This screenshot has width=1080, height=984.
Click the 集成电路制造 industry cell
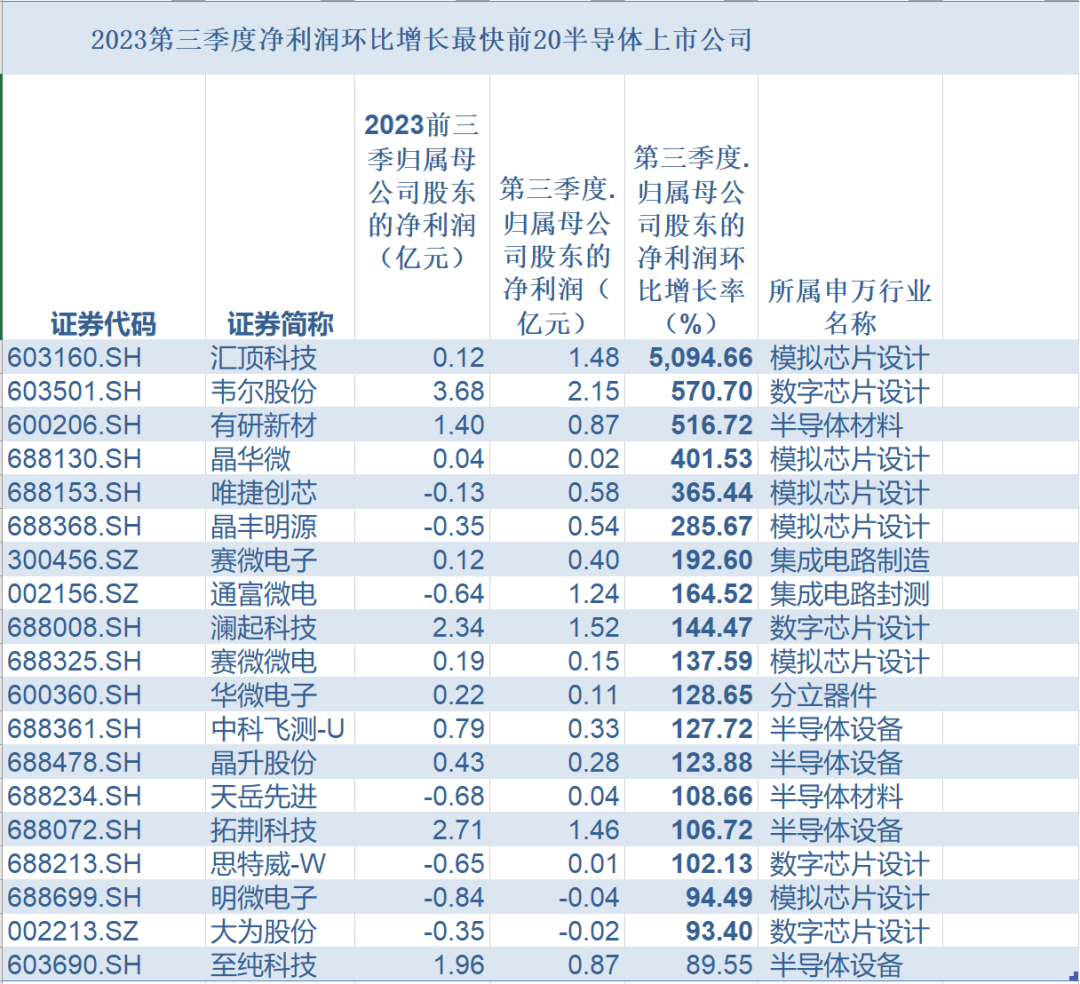point(850,560)
